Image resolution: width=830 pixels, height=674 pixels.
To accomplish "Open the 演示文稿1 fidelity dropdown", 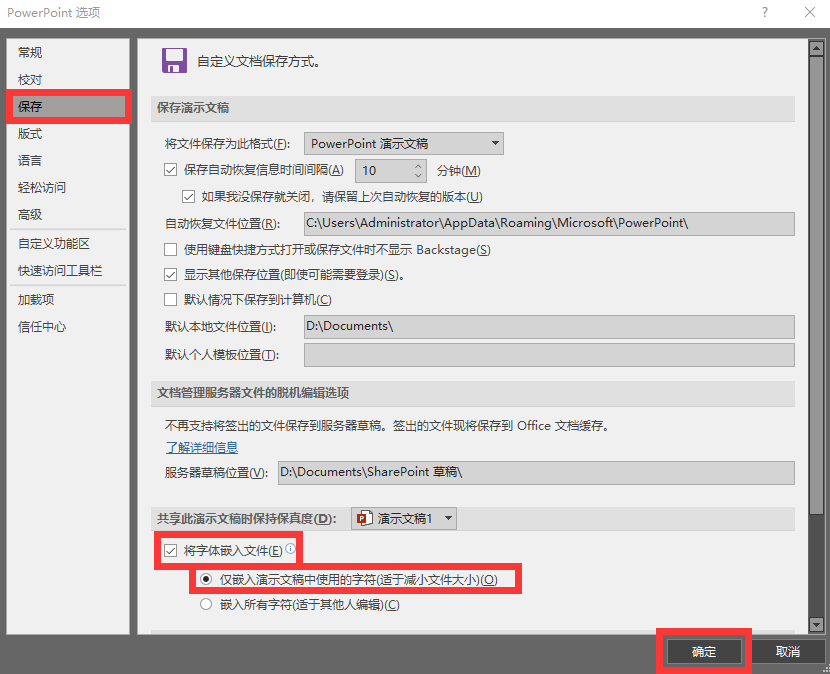I will pyautogui.click(x=404, y=518).
